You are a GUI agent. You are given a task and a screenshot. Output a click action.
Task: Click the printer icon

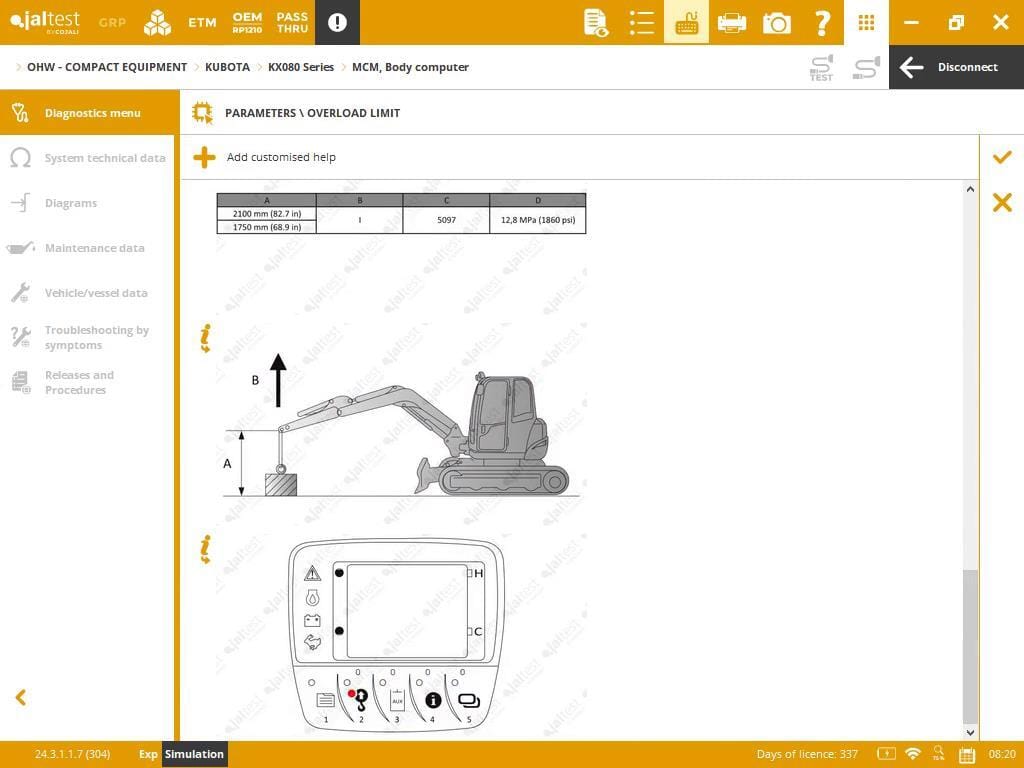coord(732,22)
